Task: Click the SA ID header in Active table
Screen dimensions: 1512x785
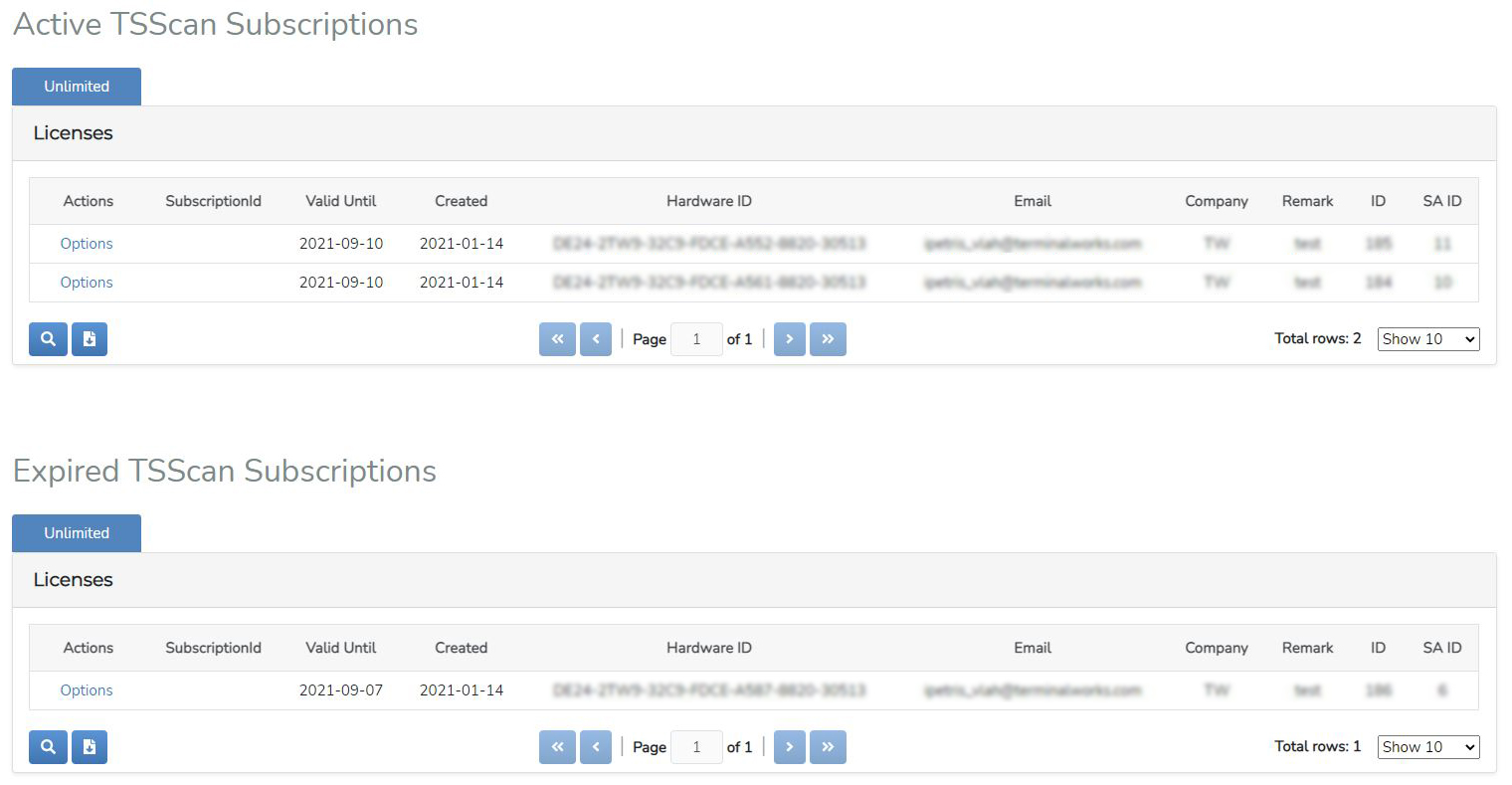Action: 1442,201
